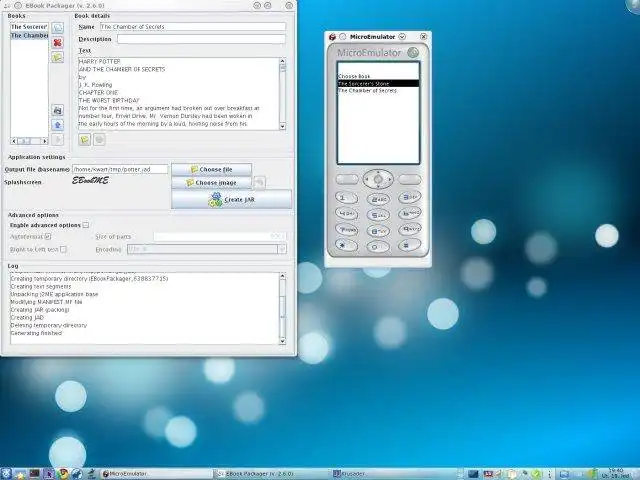Click the power button on MicroEmulator phone
Image resolution: width=640 pixels, height=480 pixels.
coord(413,52)
